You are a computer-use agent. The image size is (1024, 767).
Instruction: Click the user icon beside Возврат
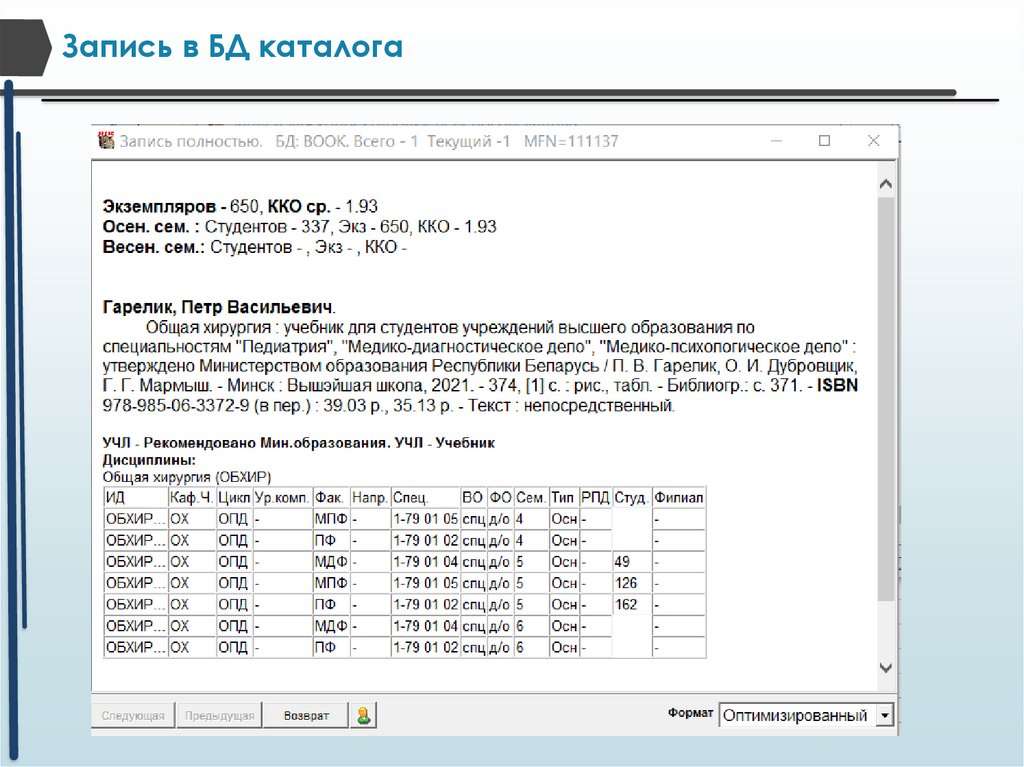tap(364, 716)
